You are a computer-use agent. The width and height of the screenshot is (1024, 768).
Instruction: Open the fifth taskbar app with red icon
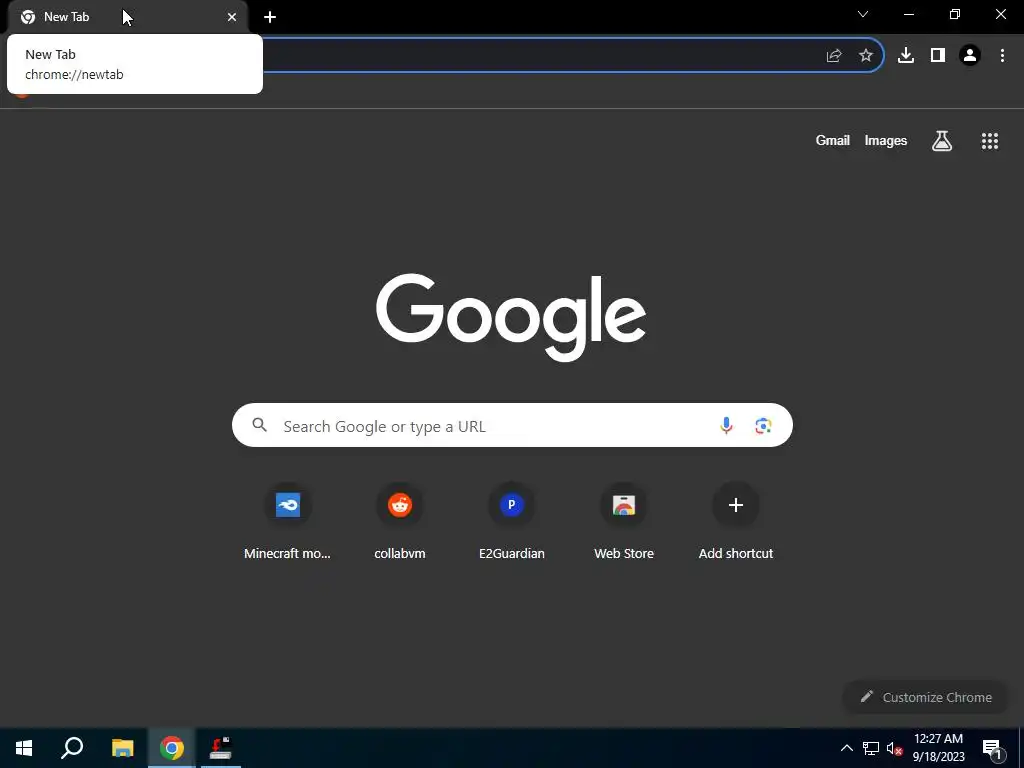point(221,748)
